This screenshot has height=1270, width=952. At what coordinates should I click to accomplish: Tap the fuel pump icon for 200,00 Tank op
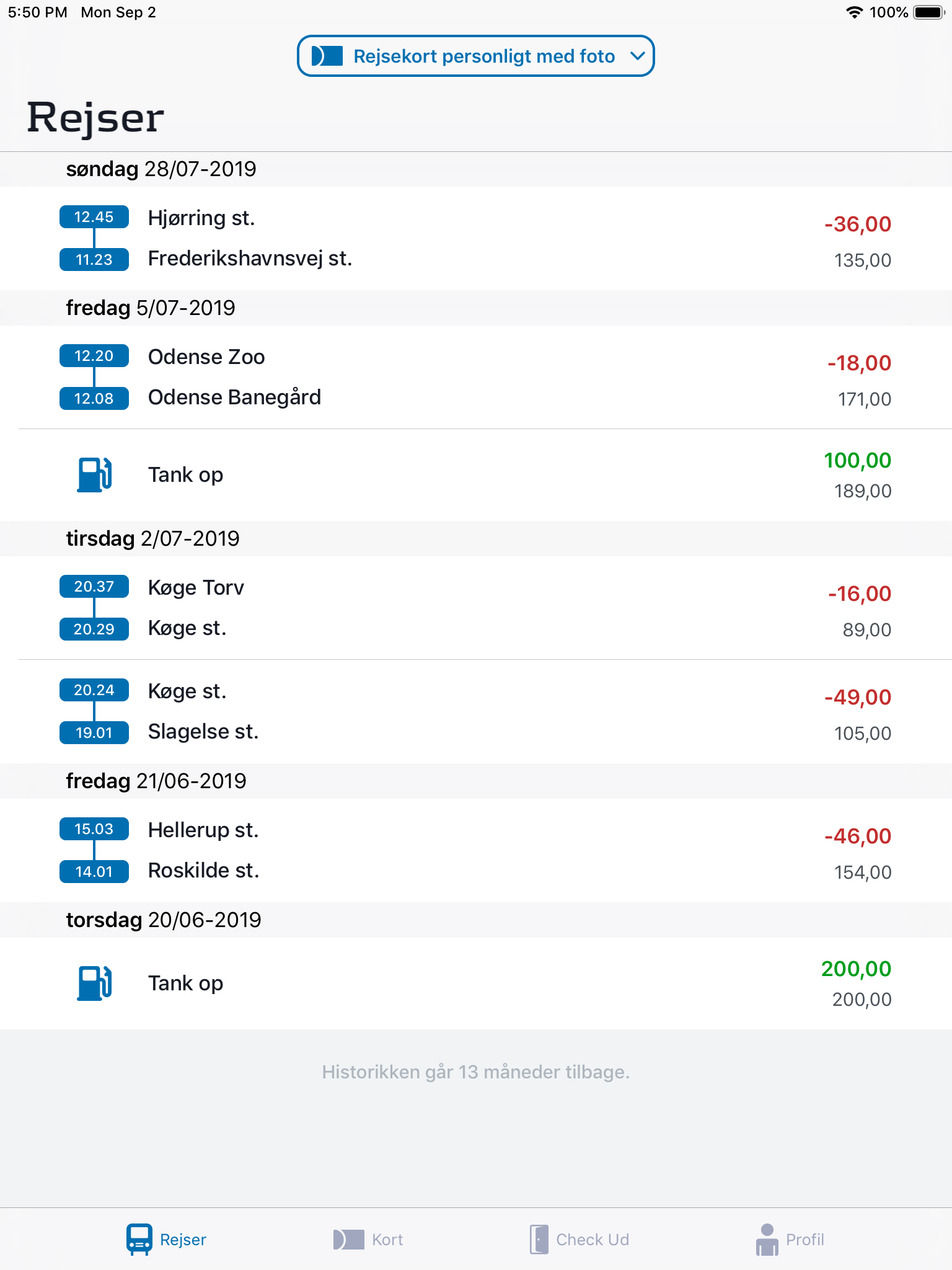(x=94, y=983)
